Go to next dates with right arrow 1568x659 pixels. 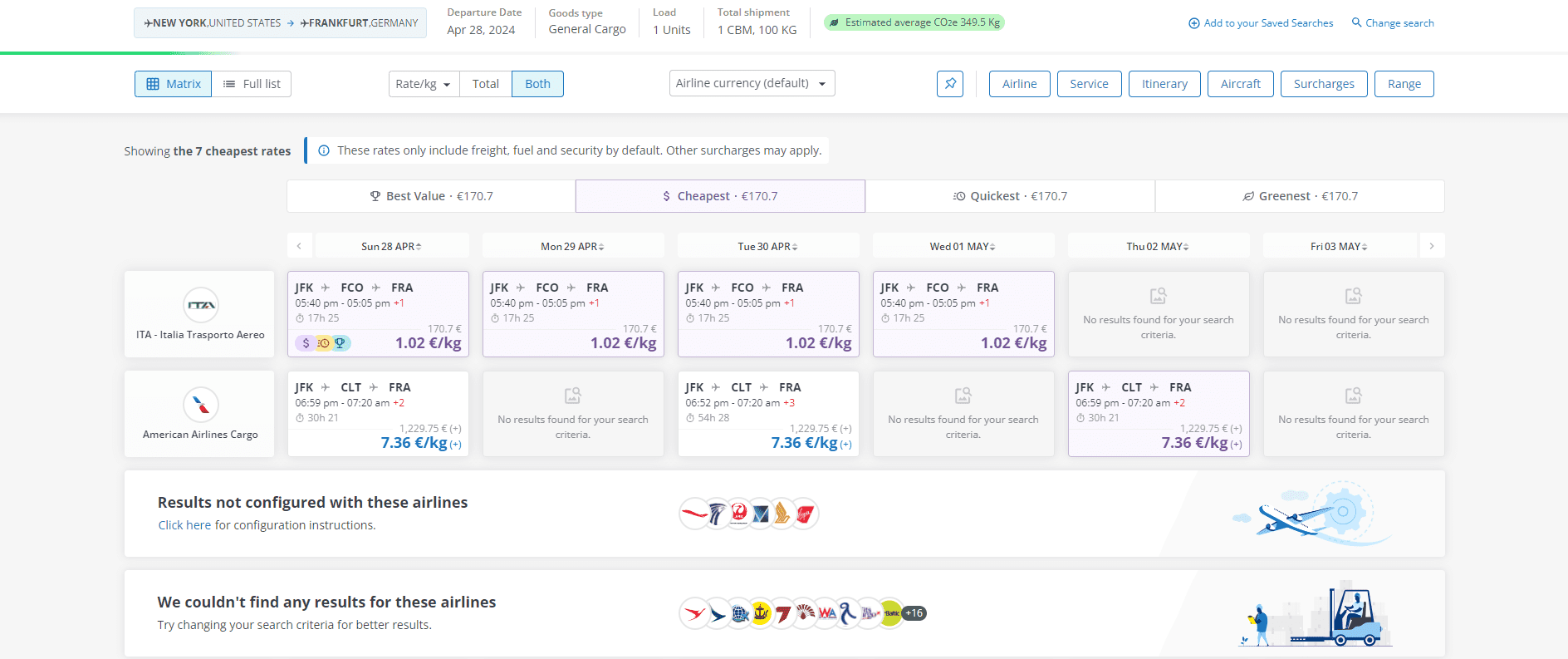[1432, 246]
